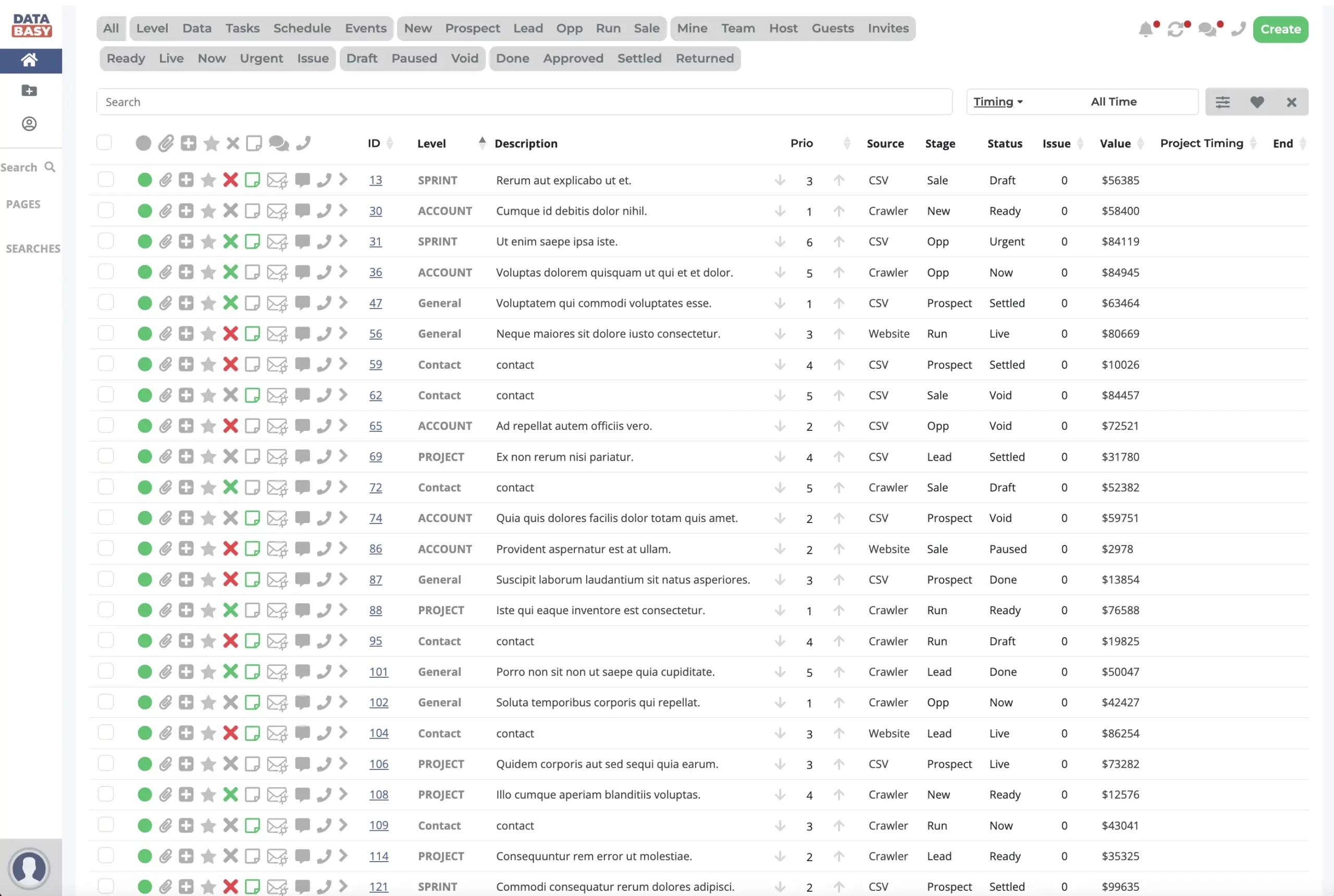Click the sync/refresh icon with red badge
This screenshot has width=1334, height=896.
[x=1177, y=29]
